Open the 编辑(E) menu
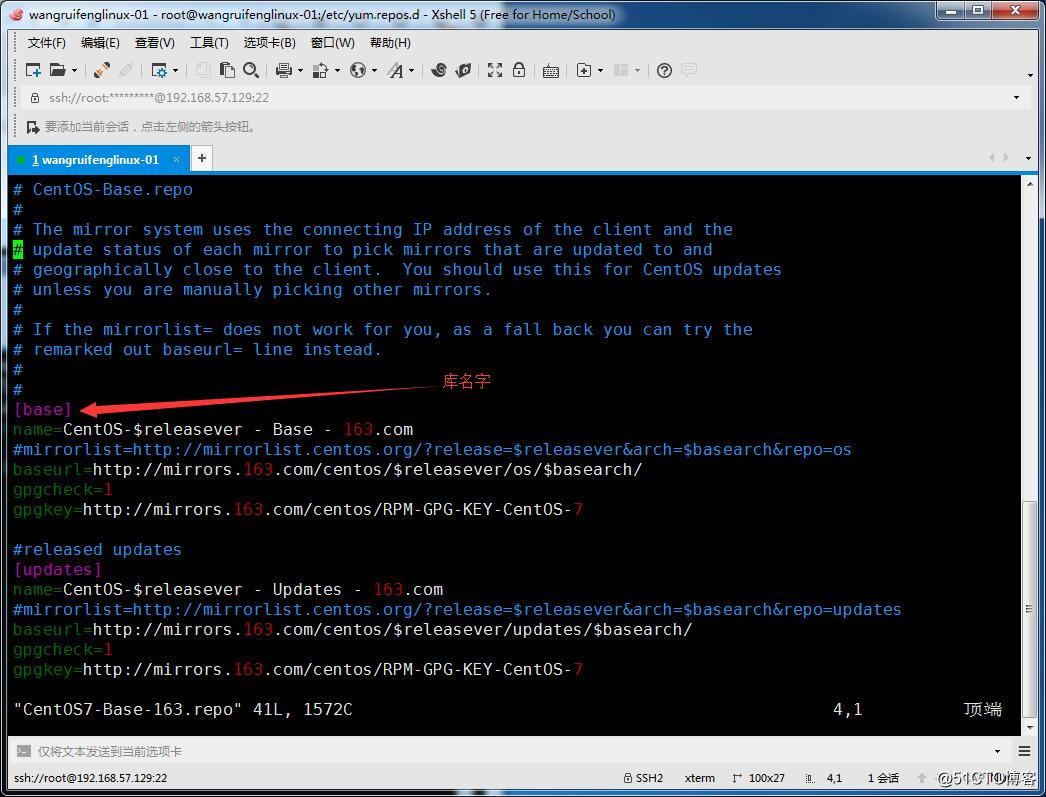The height and width of the screenshot is (797, 1046). coord(100,43)
